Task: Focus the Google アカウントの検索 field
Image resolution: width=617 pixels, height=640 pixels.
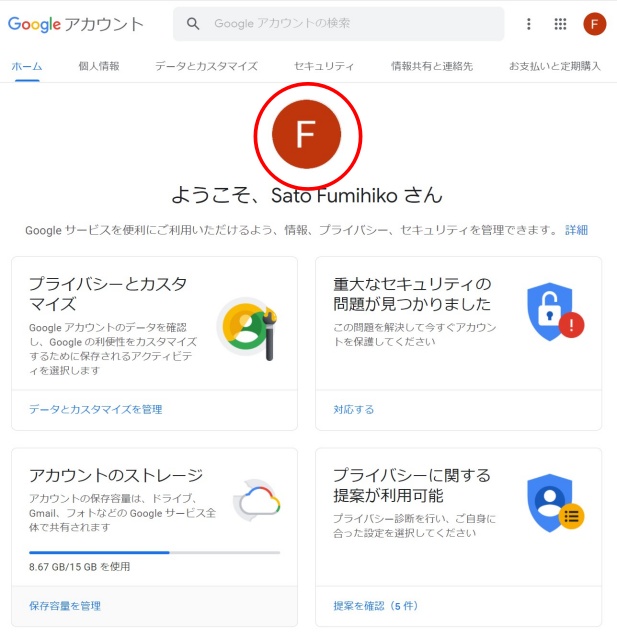Action: click(x=339, y=24)
